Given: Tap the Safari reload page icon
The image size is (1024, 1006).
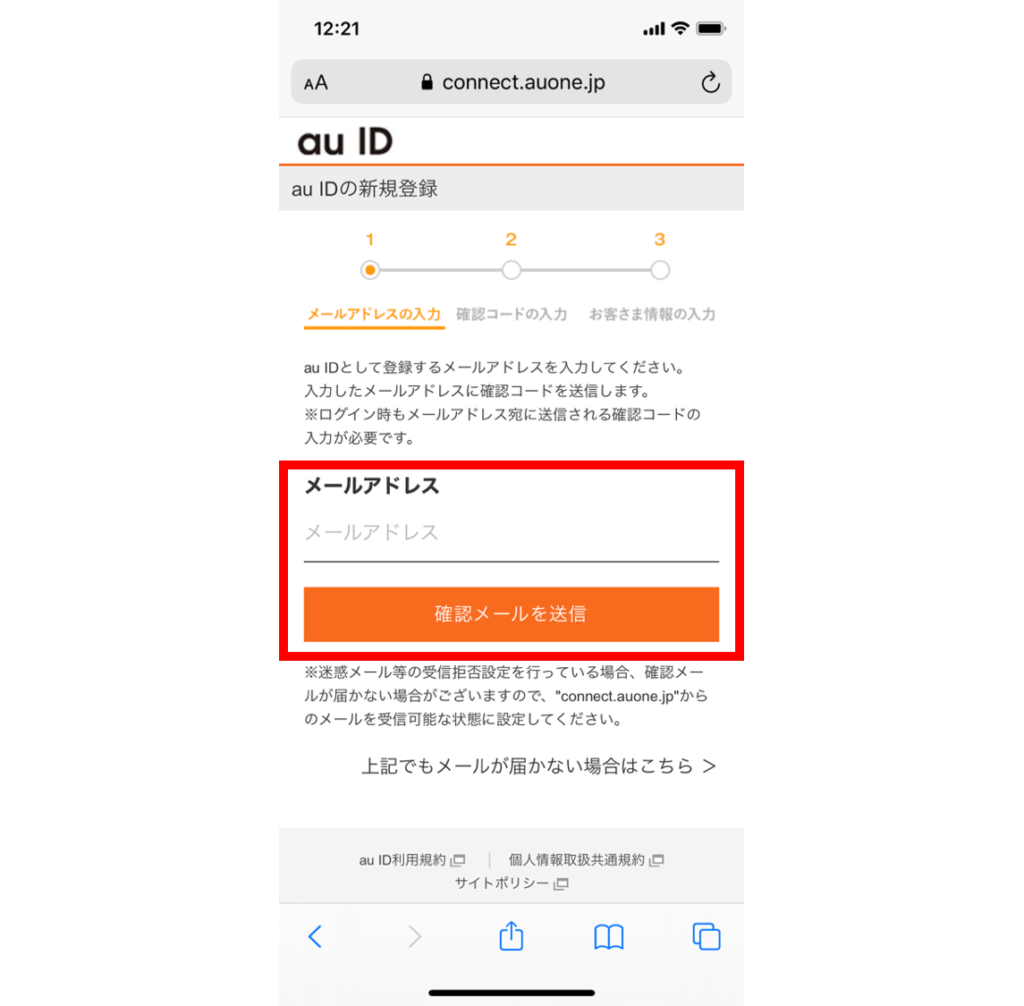Looking at the screenshot, I should point(710,82).
